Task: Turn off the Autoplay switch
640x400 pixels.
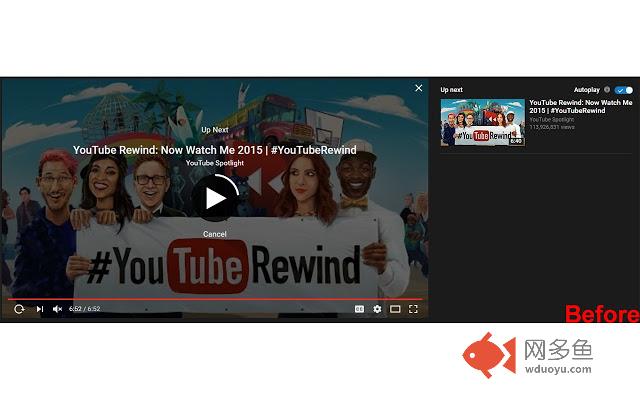Action: tap(624, 90)
